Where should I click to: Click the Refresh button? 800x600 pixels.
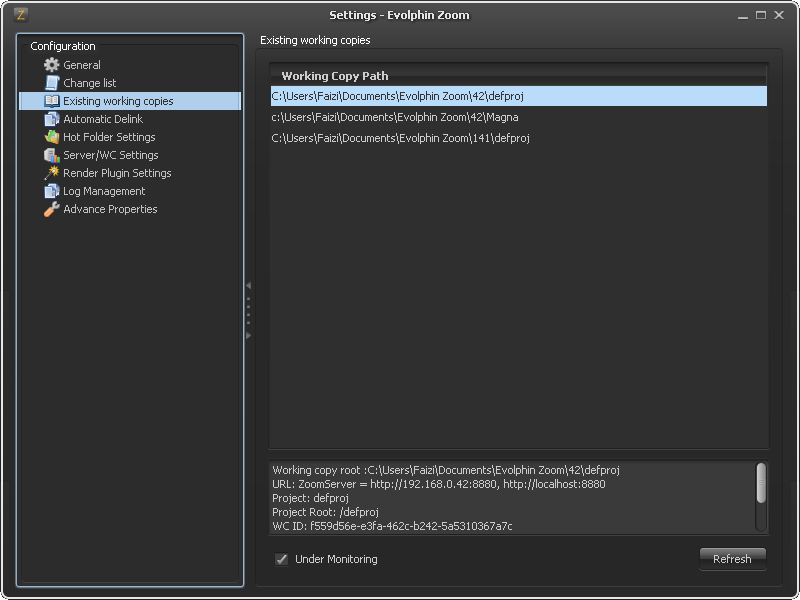732,559
